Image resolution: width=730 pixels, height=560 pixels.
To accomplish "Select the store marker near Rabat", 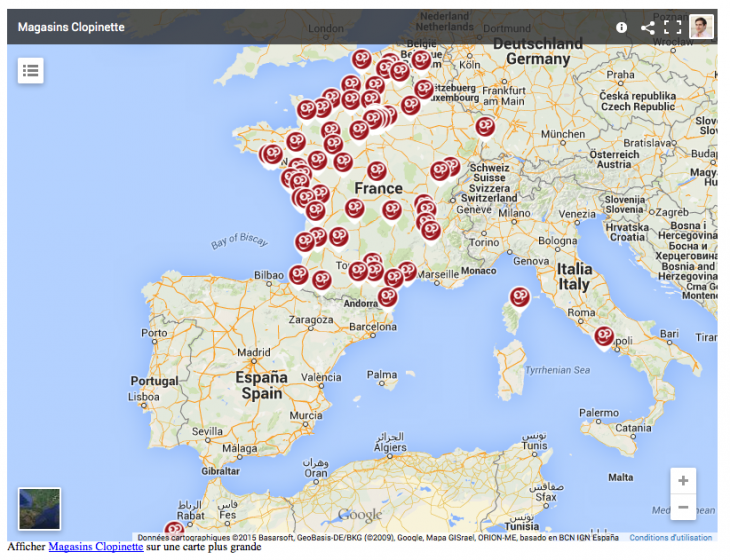I will click(x=175, y=530).
